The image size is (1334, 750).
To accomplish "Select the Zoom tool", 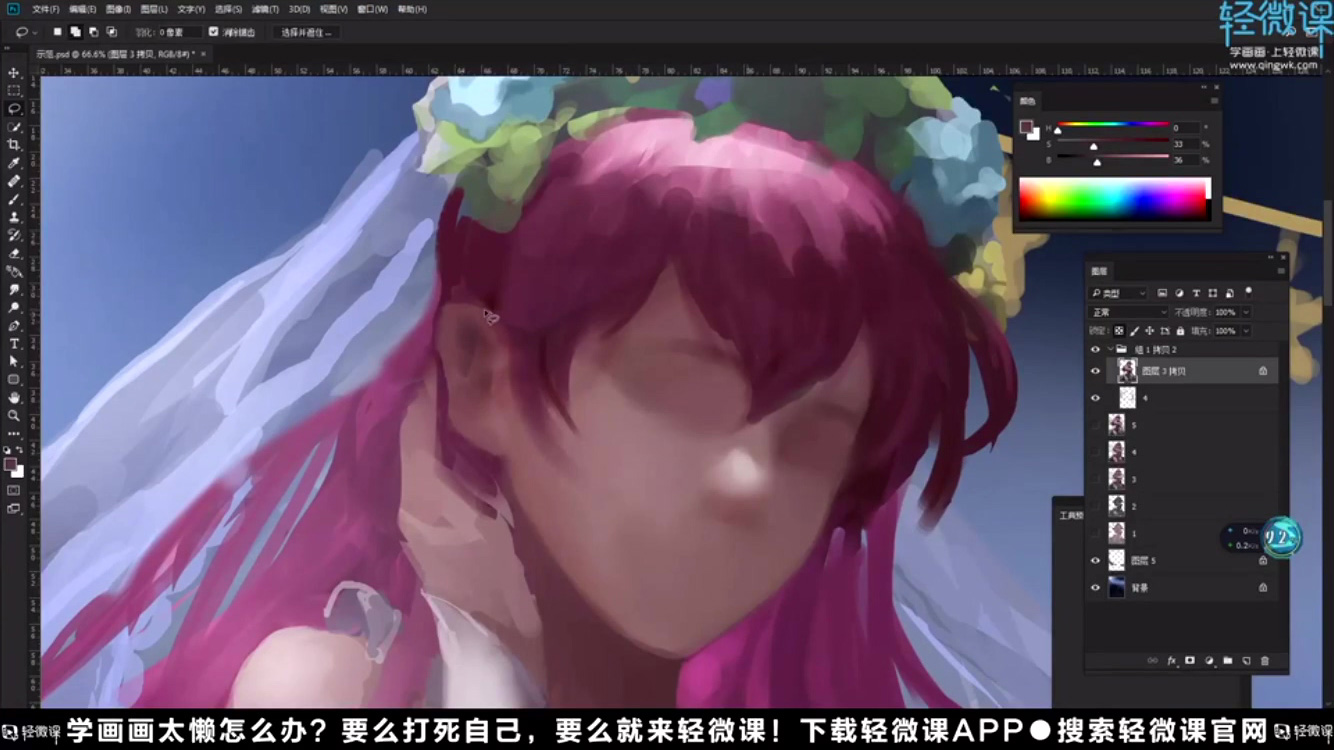I will (14, 416).
